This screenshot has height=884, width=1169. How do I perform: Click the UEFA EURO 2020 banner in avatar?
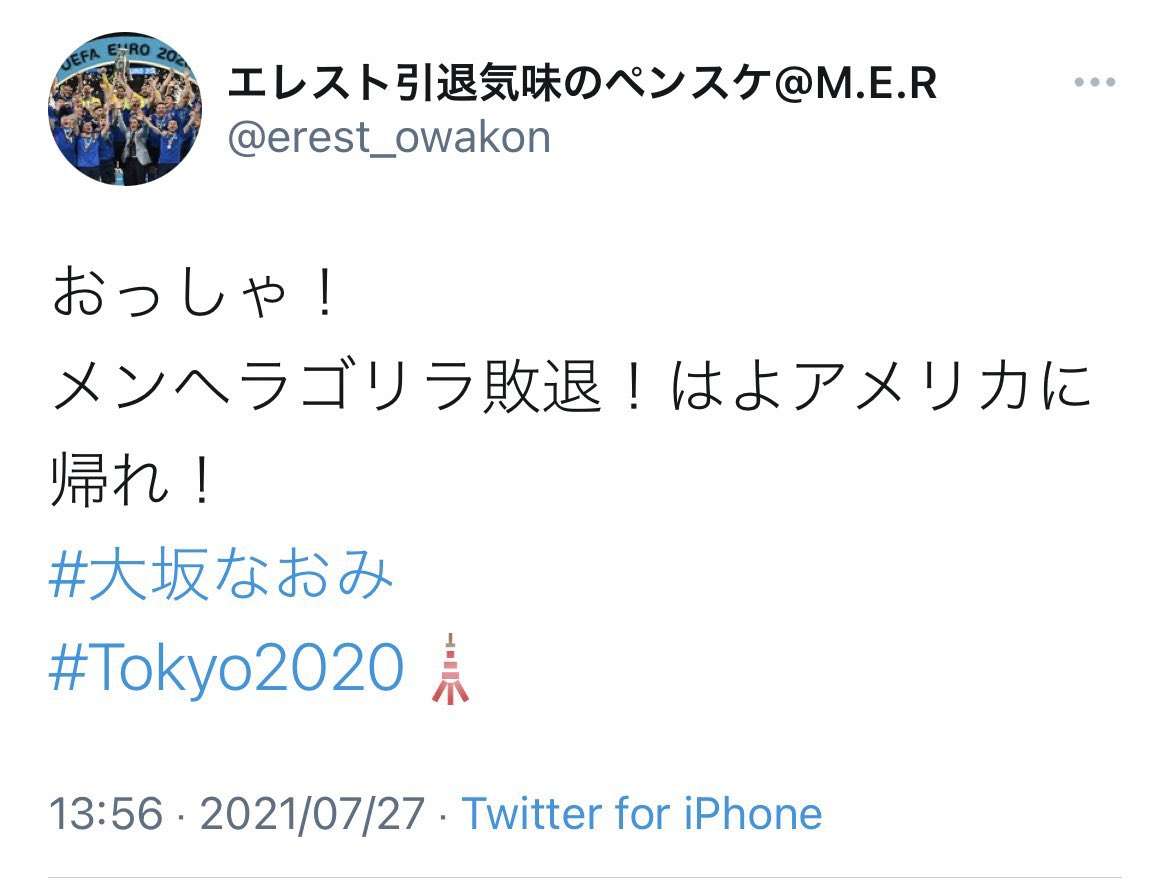(x=125, y=55)
